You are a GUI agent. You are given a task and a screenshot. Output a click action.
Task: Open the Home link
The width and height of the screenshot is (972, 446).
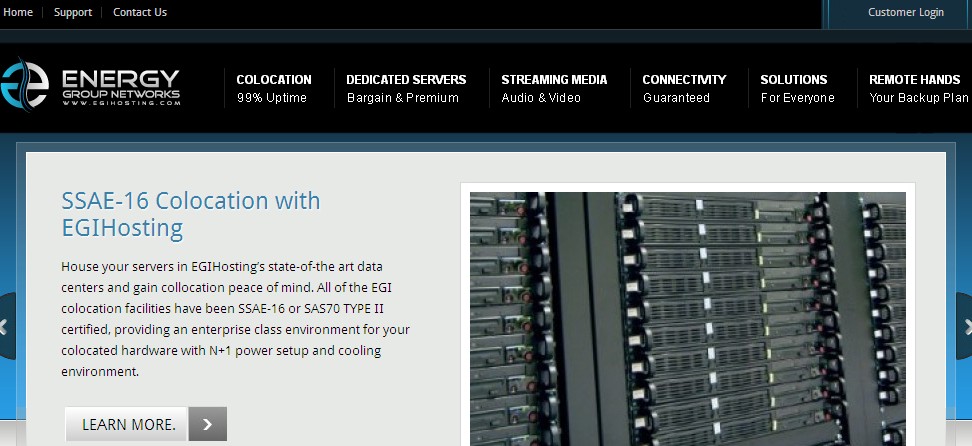pos(17,12)
